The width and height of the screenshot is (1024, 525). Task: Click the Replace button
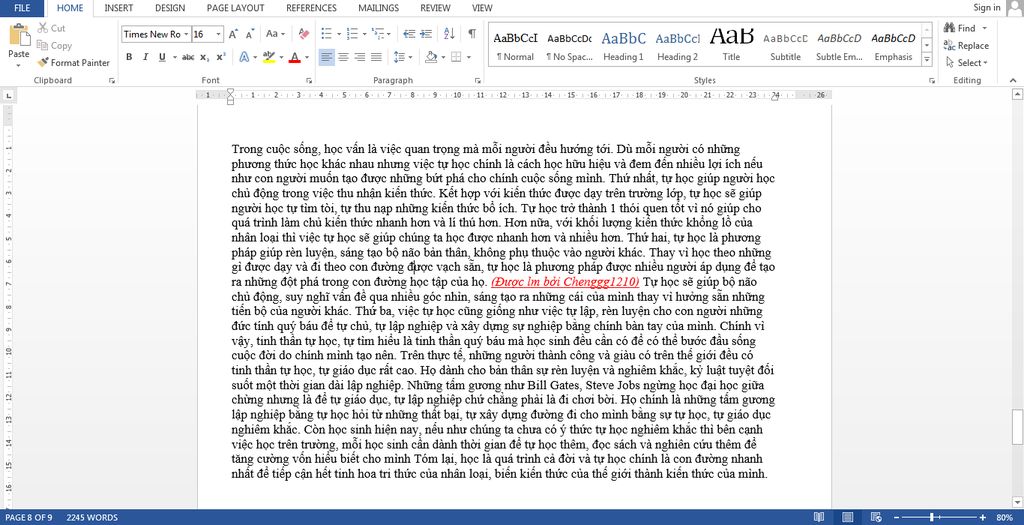(x=966, y=46)
